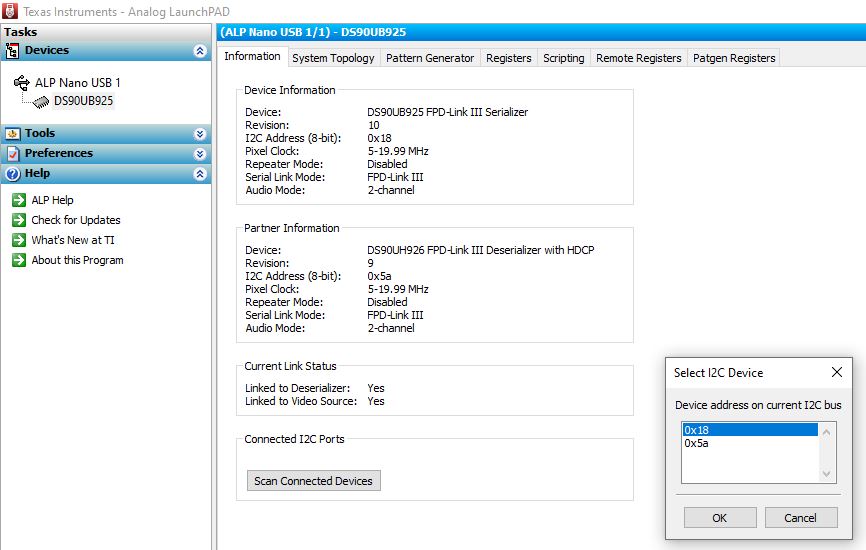The image size is (866, 550).
Task: Open the Registers tab
Action: [509, 58]
